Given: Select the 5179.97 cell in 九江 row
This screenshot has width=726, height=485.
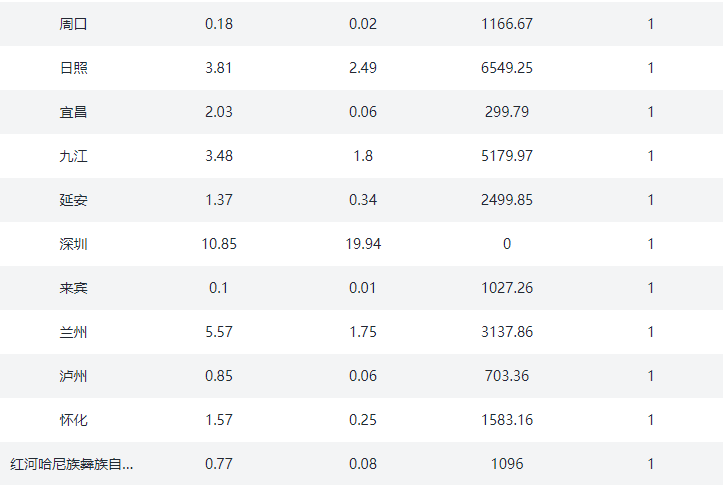Looking at the screenshot, I should pyautogui.click(x=507, y=156).
